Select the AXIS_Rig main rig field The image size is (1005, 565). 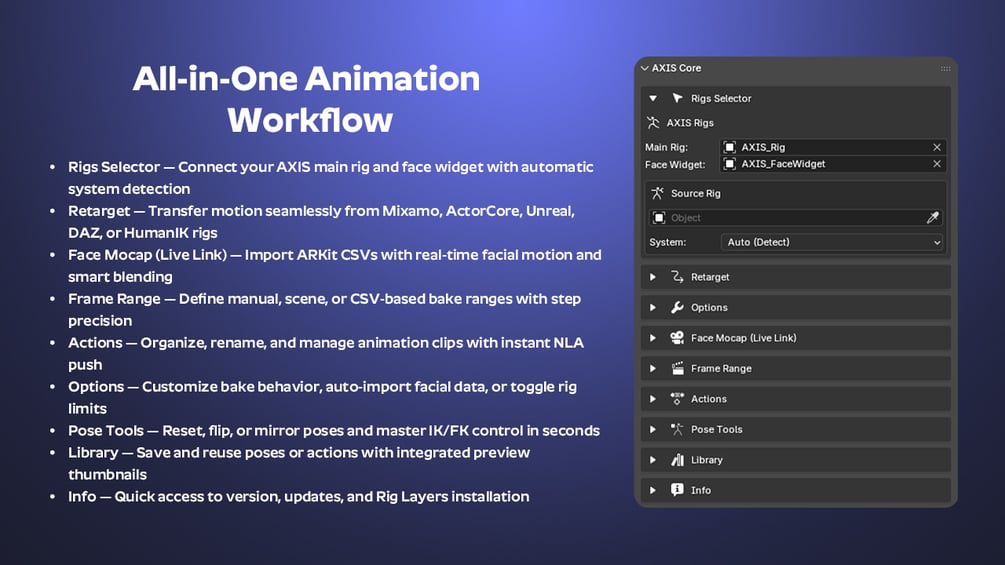click(x=832, y=147)
